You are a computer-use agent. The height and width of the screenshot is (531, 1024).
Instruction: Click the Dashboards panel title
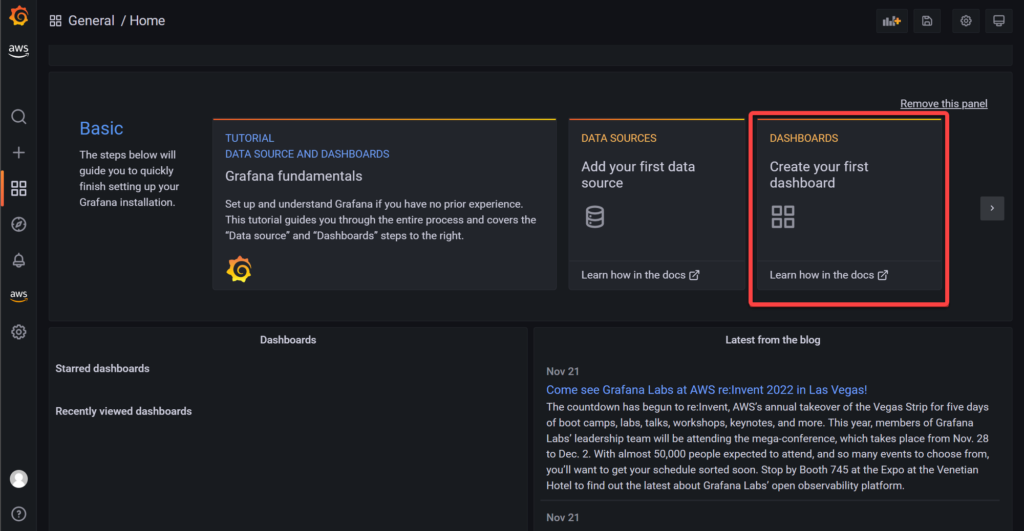pos(288,340)
